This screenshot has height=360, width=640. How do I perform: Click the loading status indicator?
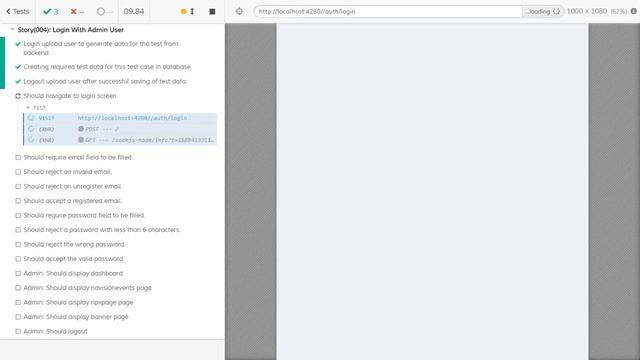coord(543,11)
